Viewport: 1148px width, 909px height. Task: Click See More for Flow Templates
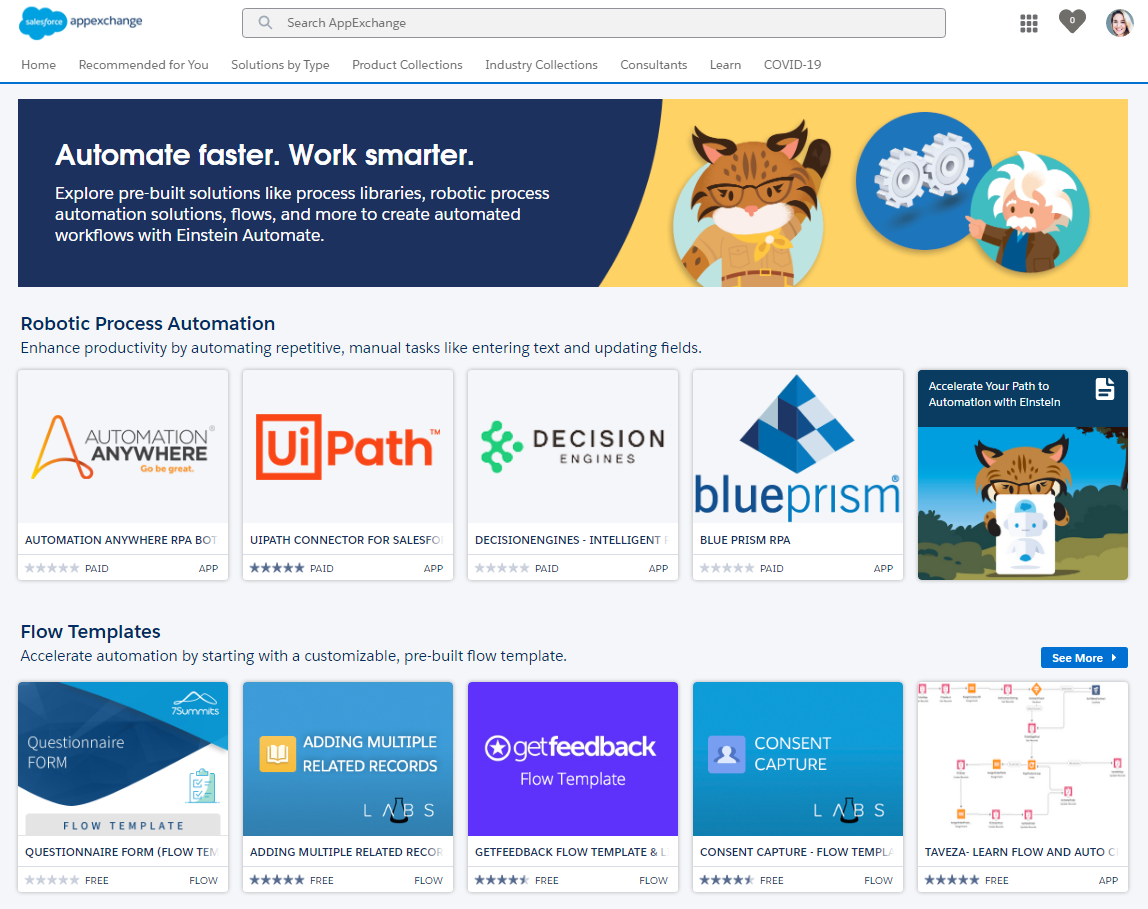[x=1083, y=658]
